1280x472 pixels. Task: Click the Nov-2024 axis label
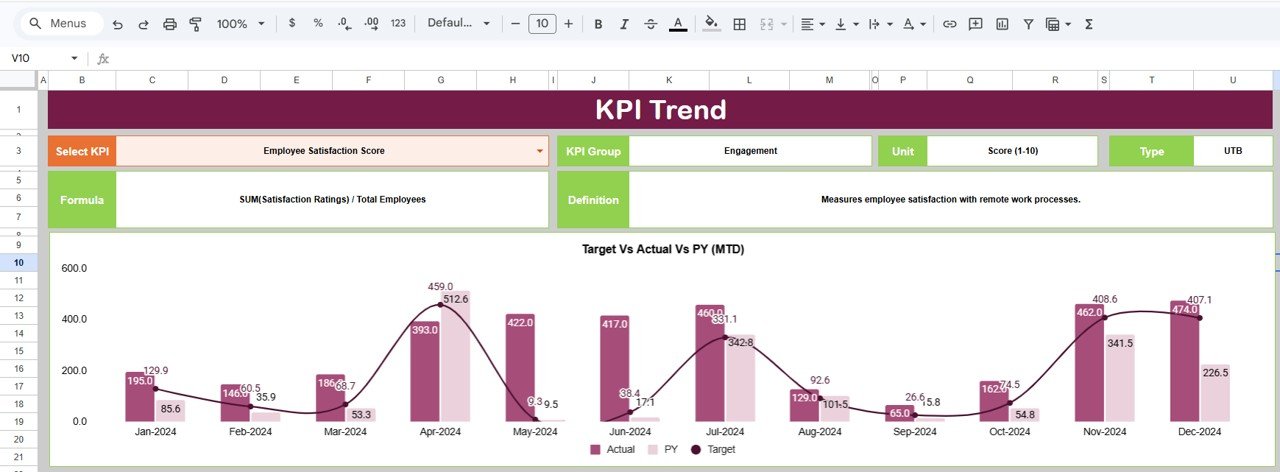[x=1105, y=432]
